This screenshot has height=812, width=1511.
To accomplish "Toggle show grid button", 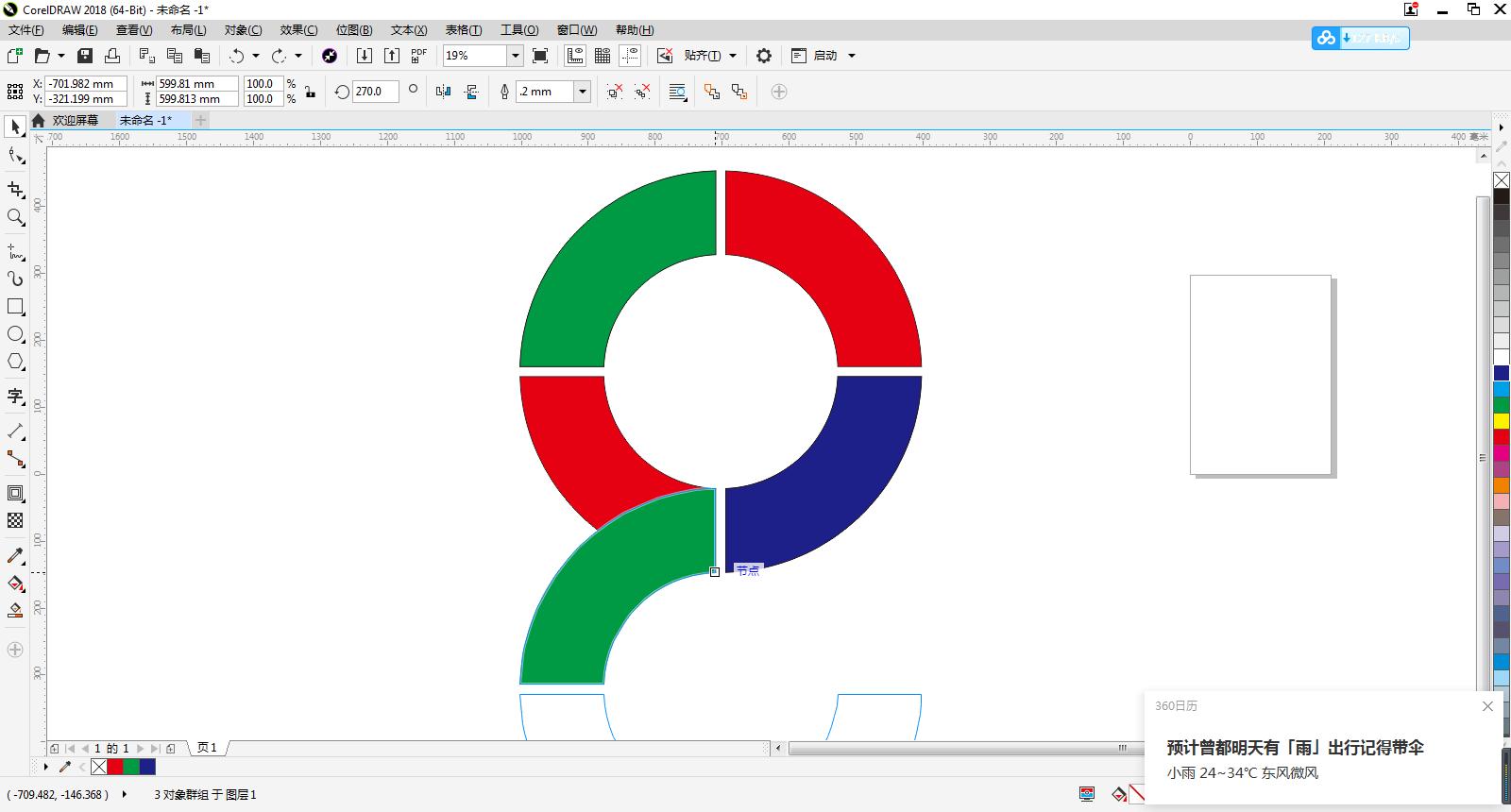I will 603,56.
